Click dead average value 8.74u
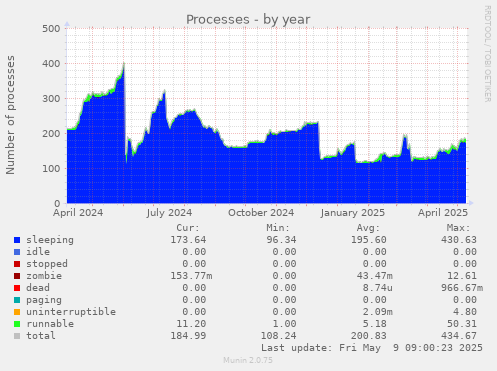This screenshot has width=497, height=371. [378, 288]
